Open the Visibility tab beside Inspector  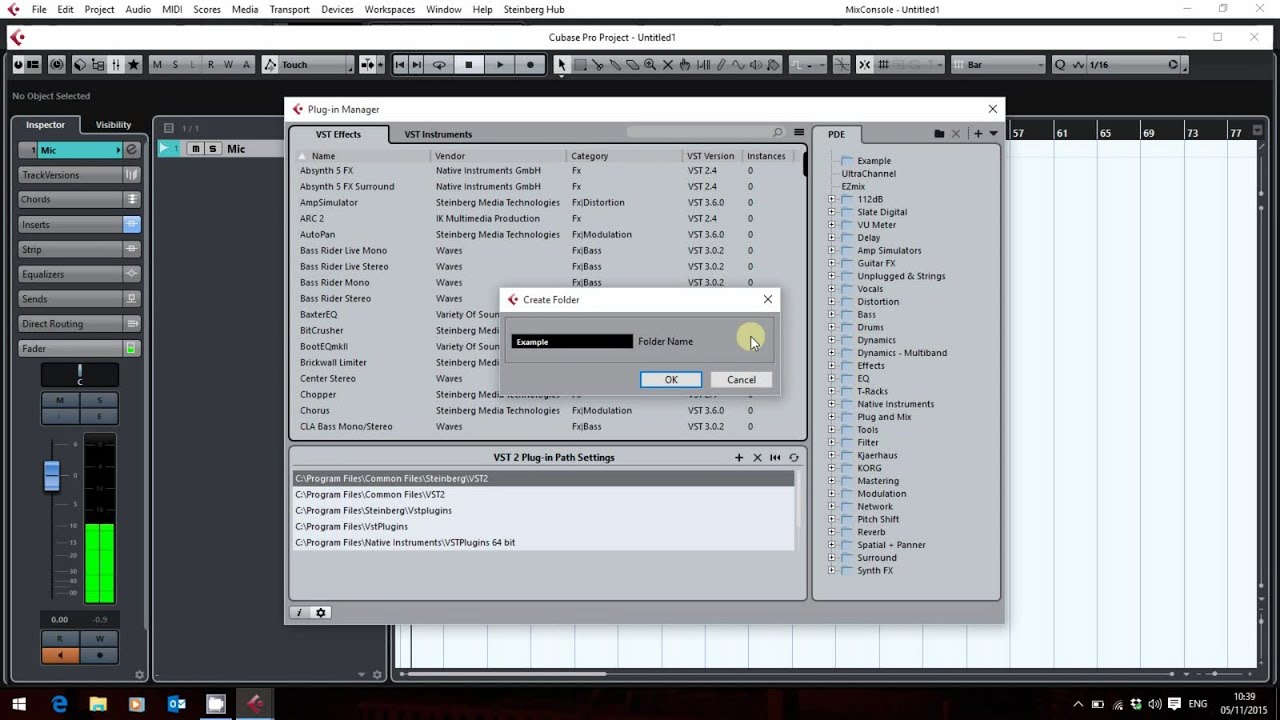pyautogui.click(x=113, y=125)
